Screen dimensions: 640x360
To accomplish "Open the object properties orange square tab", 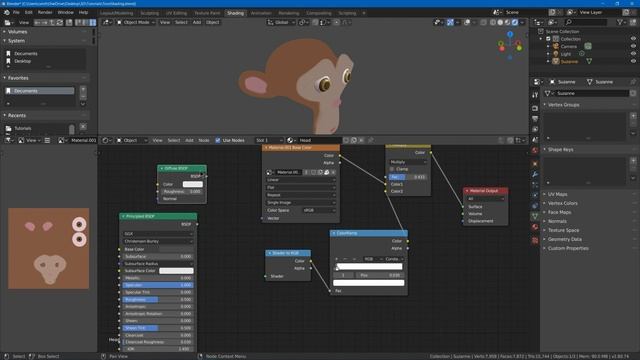I will coord(535,164).
